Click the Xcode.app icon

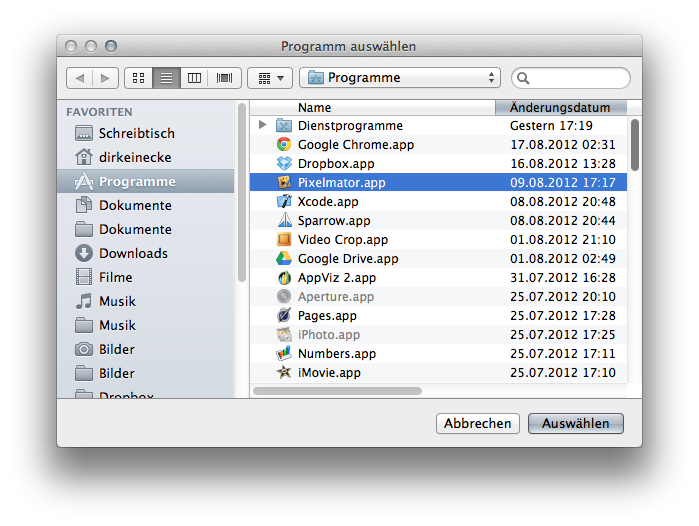(284, 202)
